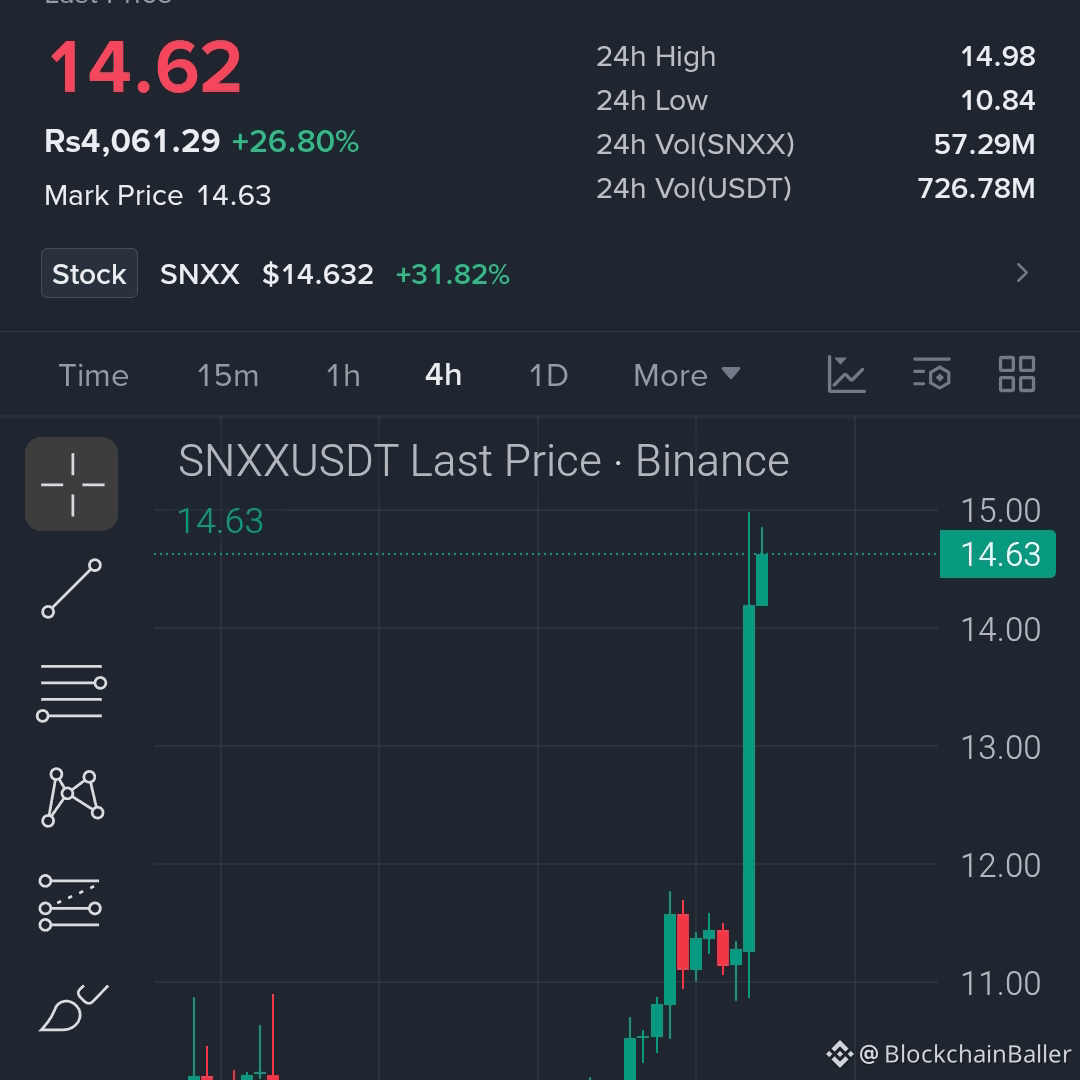Click the latest green candle near 14.63
The width and height of the screenshot is (1080, 1080).
coord(762,580)
